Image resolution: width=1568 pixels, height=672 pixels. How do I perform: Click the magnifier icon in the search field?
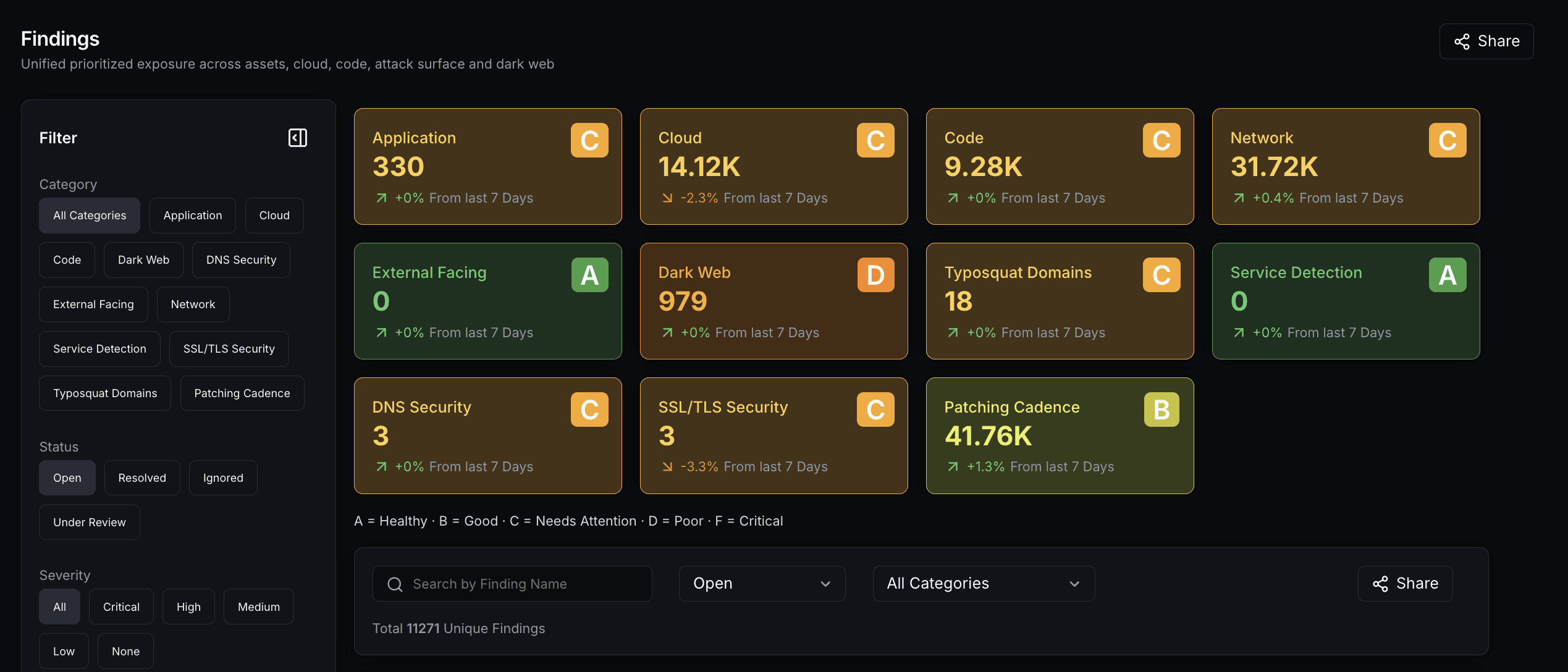[395, 584]
